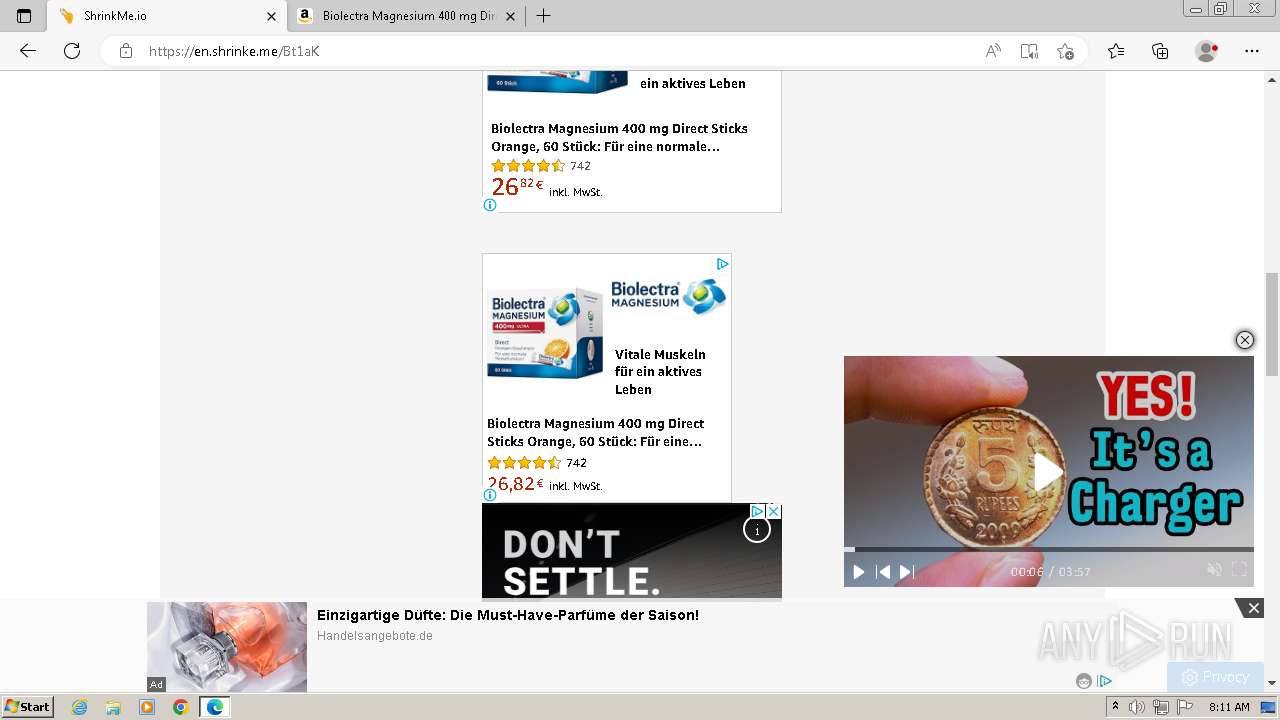The image size is (1280, 720).
Task: Play the coin charger video
Action: pyautogui.click(x=1048, y=472)
